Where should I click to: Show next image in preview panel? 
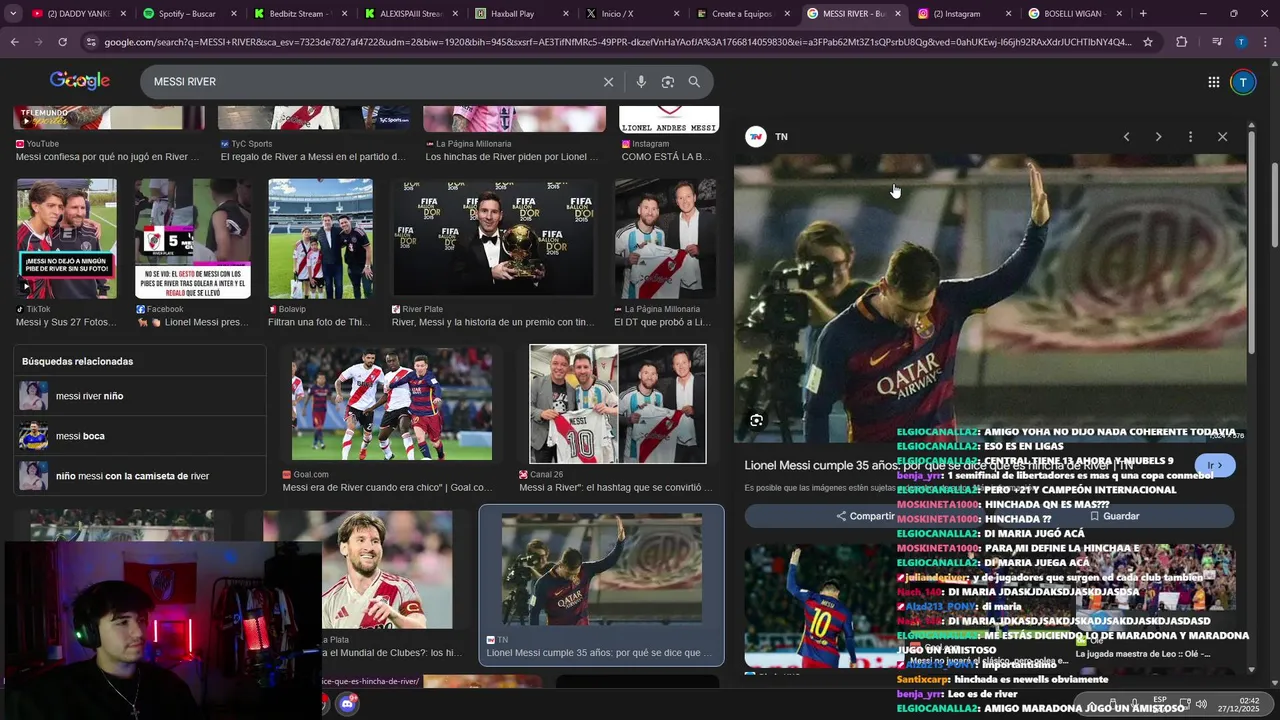[x=1158, y=137]
